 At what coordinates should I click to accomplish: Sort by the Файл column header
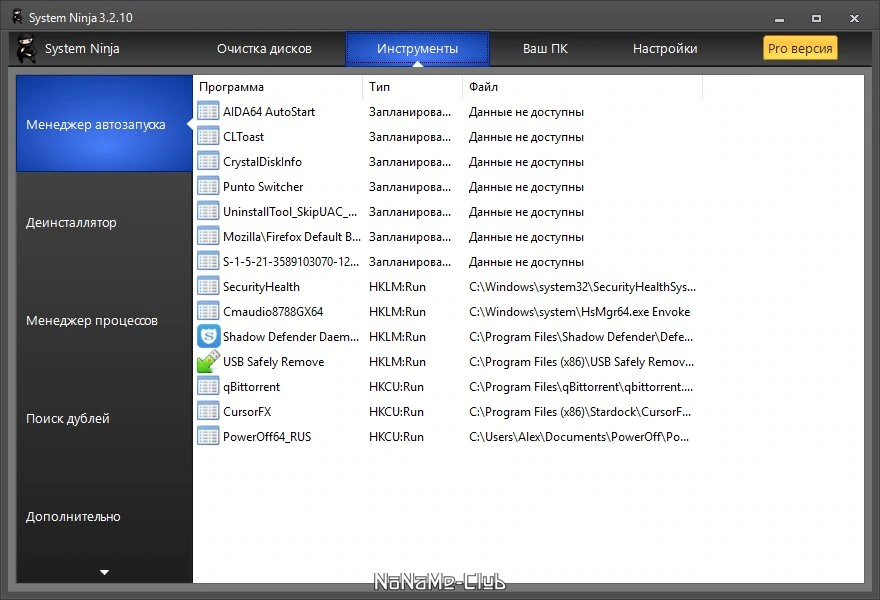pos(483,87)
